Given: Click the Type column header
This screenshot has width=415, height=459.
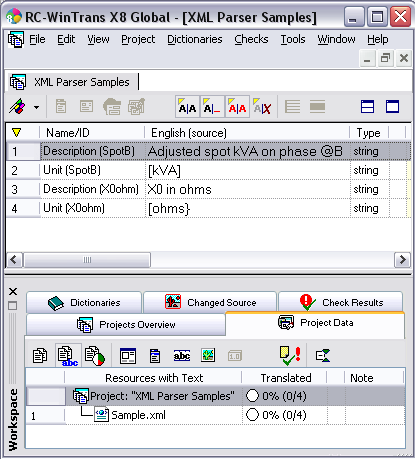Looking at the screenshot, I should click(369, 133).
